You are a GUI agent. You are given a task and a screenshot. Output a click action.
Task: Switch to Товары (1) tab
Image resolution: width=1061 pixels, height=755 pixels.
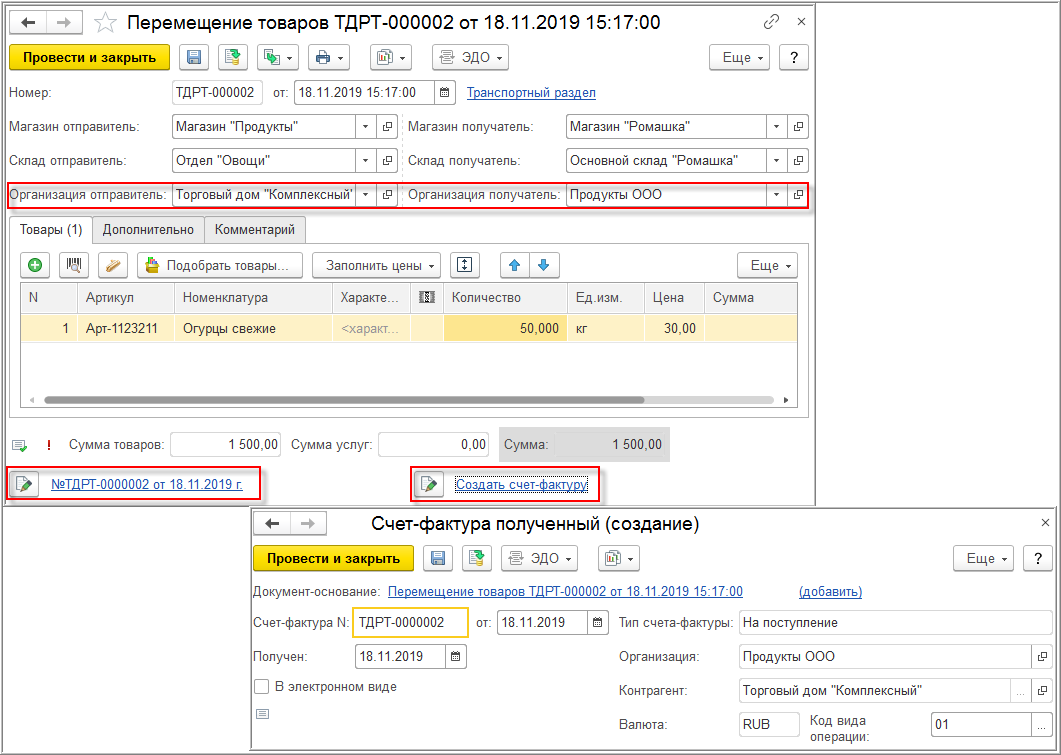tap(51, 229)
